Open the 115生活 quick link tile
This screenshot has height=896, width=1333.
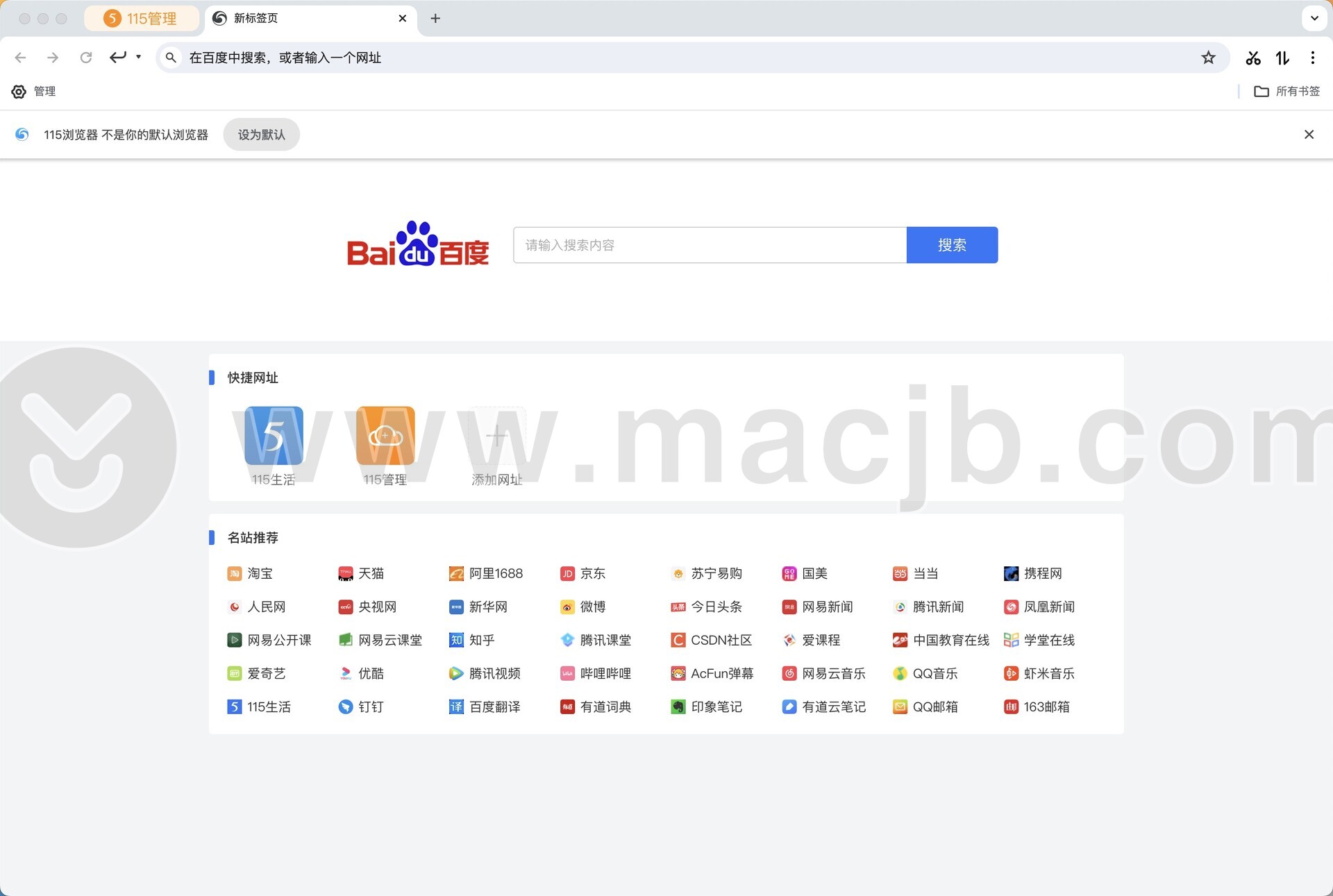click(274, 436)
